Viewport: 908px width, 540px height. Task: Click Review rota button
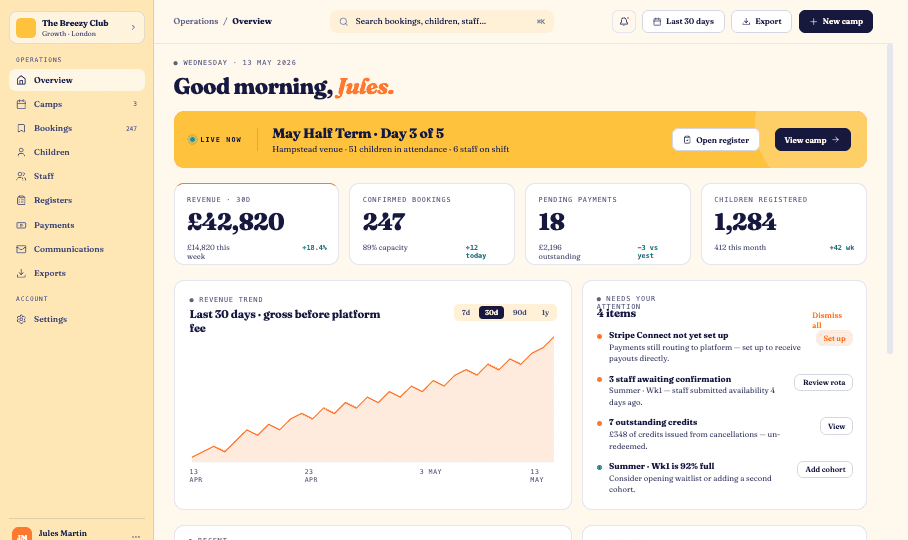coord(823,383)
